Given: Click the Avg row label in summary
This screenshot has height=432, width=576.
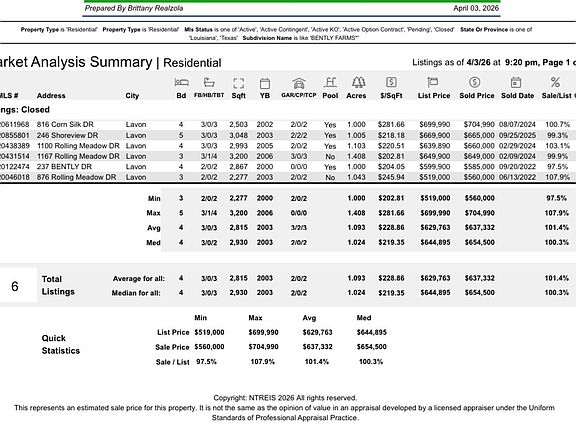Looking at the screenshot, I should [154, 228].
